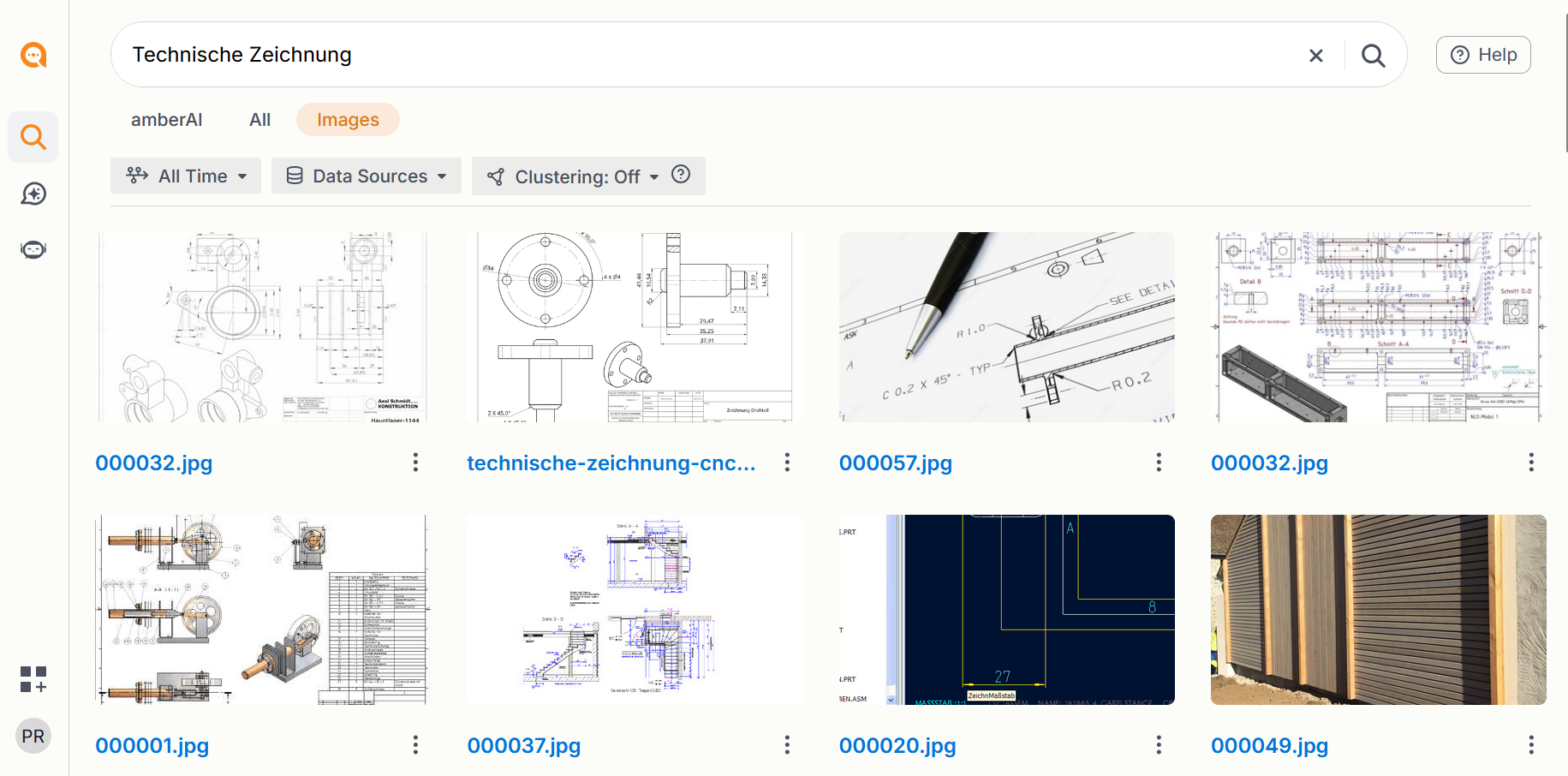Open the technische-zeichnung-cnc... file link
The image size is (1568, 776).
click(x=611, y=463)
